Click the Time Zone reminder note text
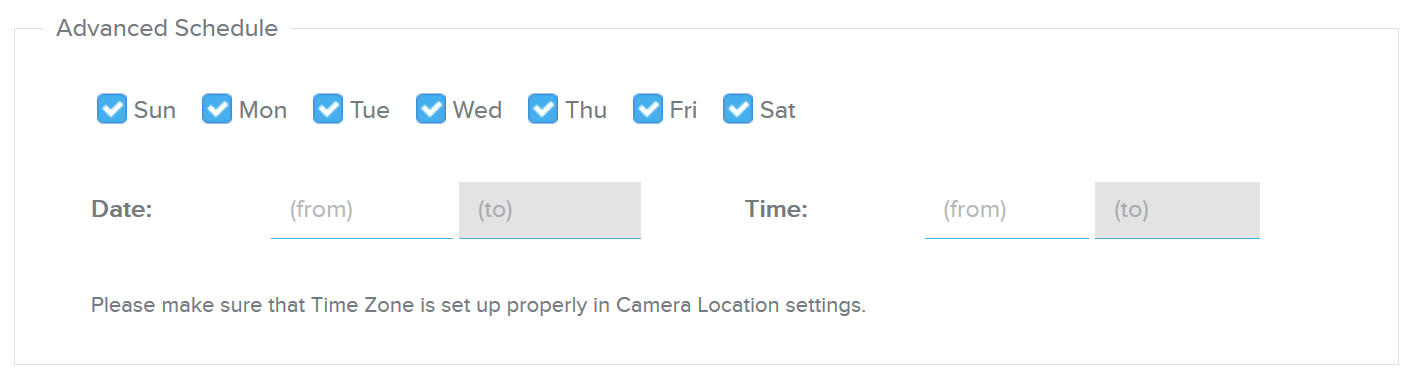The height and width of the screenshot is (382, 1426). [x=478, y=305]
